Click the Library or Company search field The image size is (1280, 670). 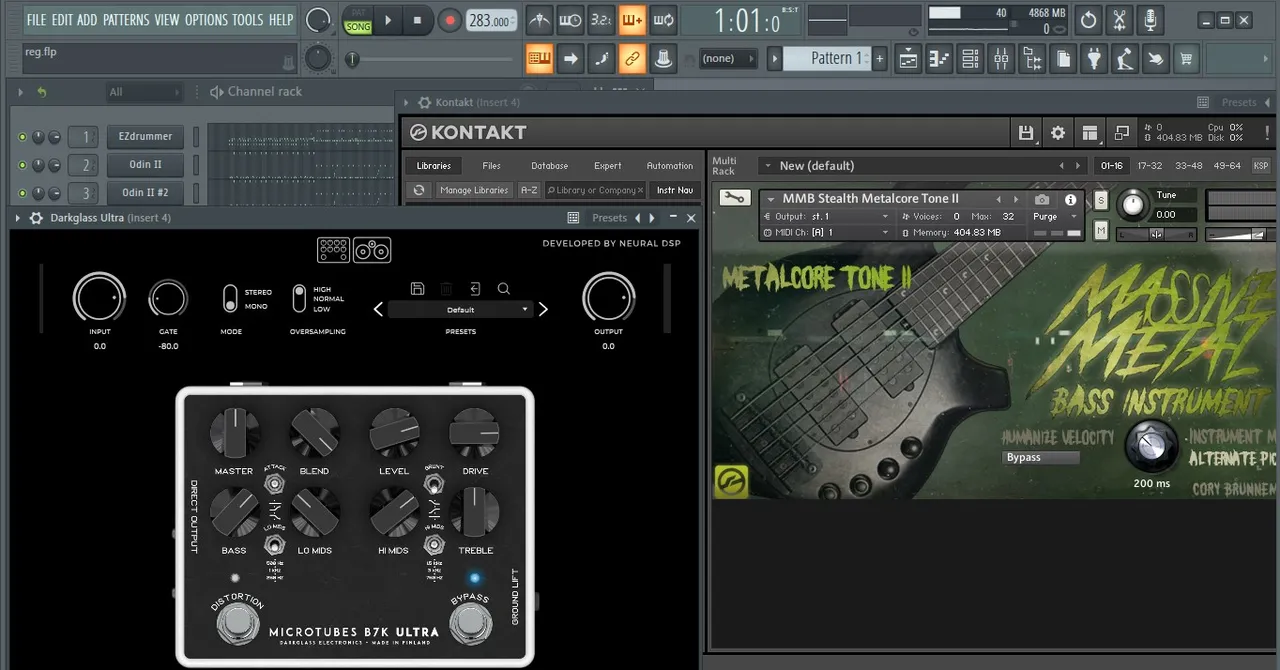pyautogui.click(x=595, y=190)
